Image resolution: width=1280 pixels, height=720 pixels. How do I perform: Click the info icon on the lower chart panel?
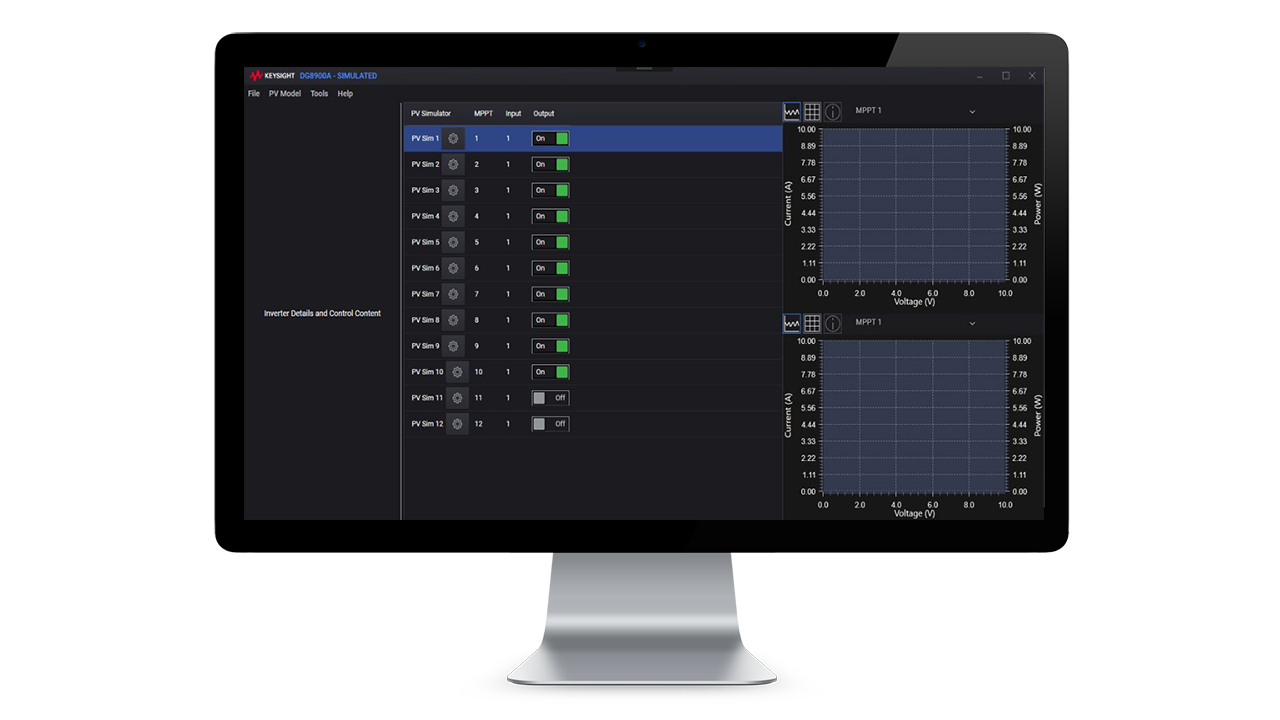[832, 322]
